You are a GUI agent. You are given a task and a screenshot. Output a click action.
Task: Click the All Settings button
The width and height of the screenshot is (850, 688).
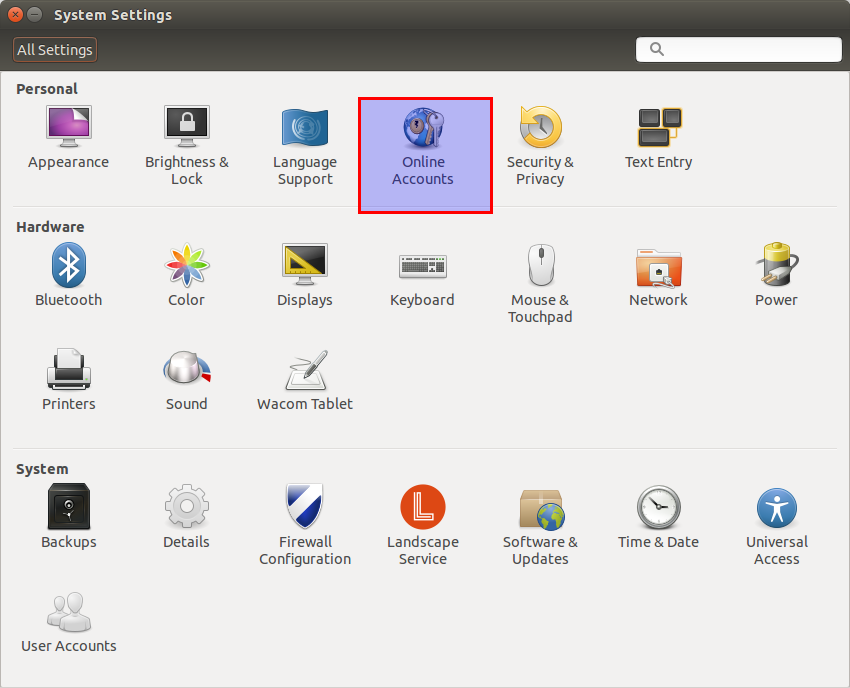[55, 50]
